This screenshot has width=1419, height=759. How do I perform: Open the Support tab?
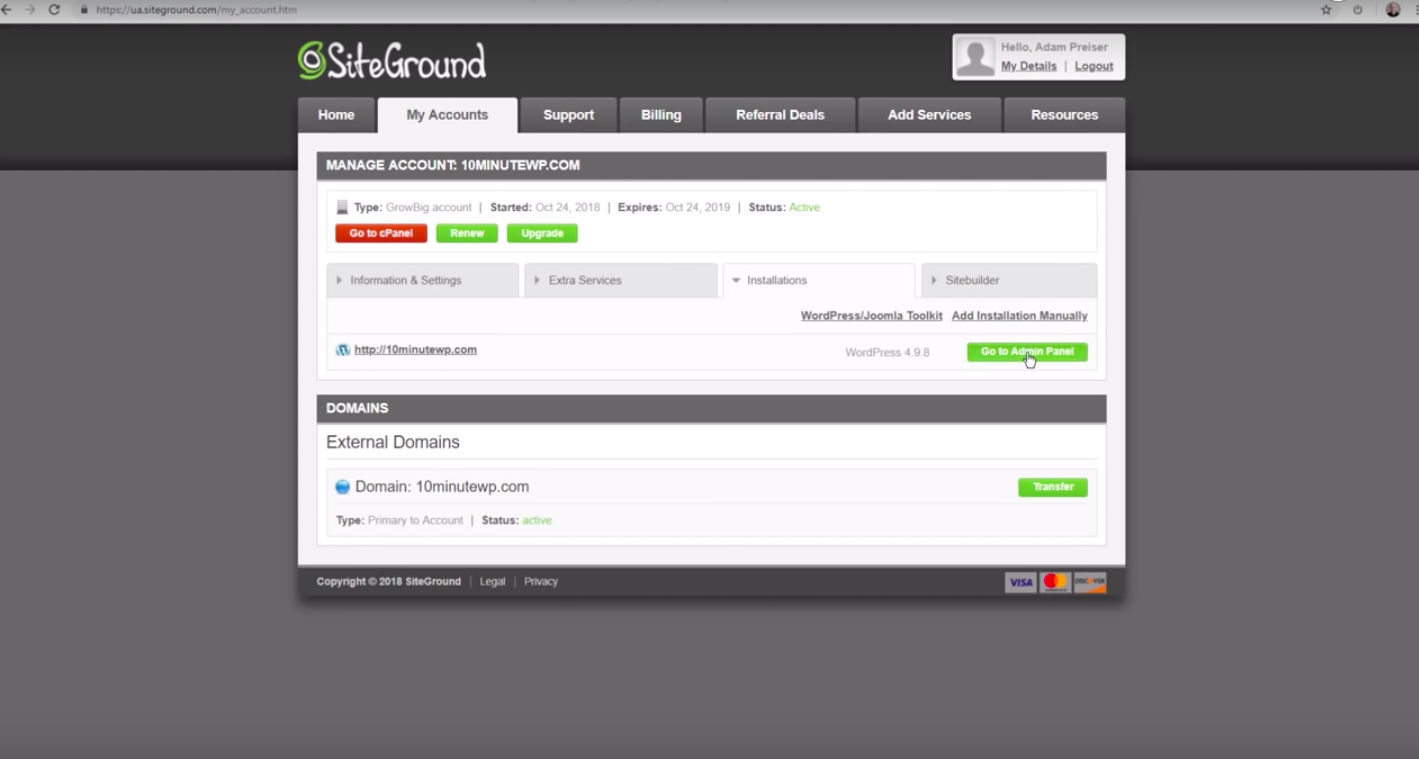pos(568,115)
